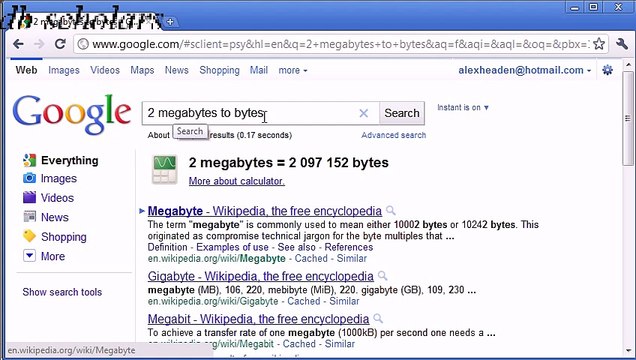Go to Maps in top navigation
This screenshot has height=360, width=636.
(142, 70)
